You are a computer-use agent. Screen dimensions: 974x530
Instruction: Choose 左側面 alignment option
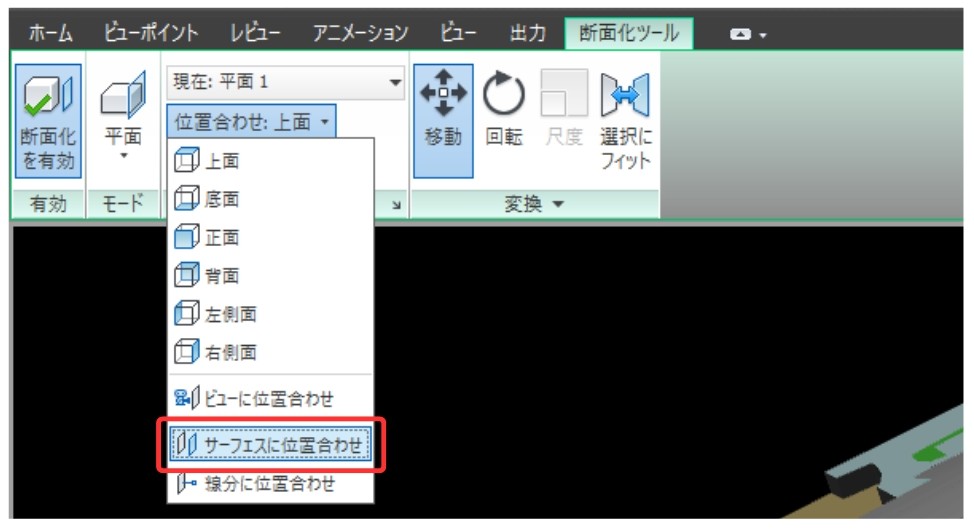pyautogui.click(x=271, y=314)
